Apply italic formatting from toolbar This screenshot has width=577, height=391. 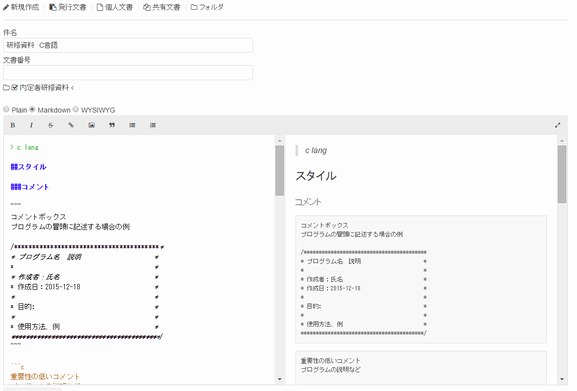pos(31,125)
